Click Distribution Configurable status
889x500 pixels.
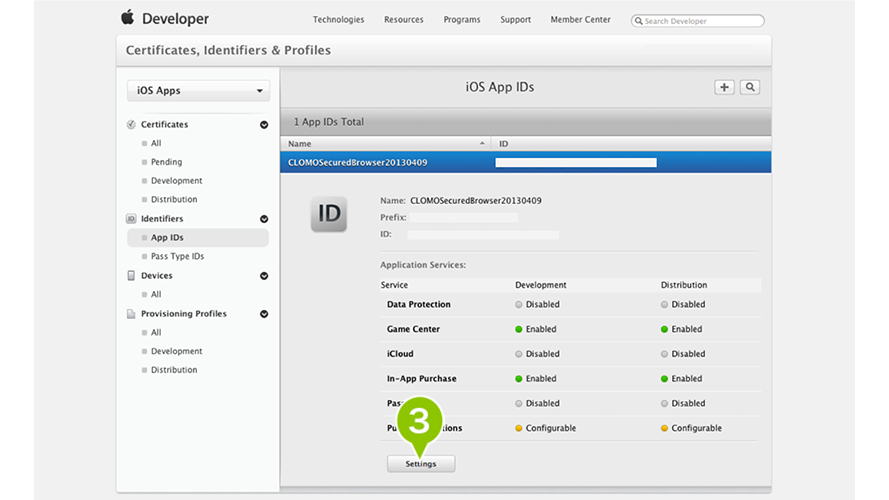pos(691,428)
